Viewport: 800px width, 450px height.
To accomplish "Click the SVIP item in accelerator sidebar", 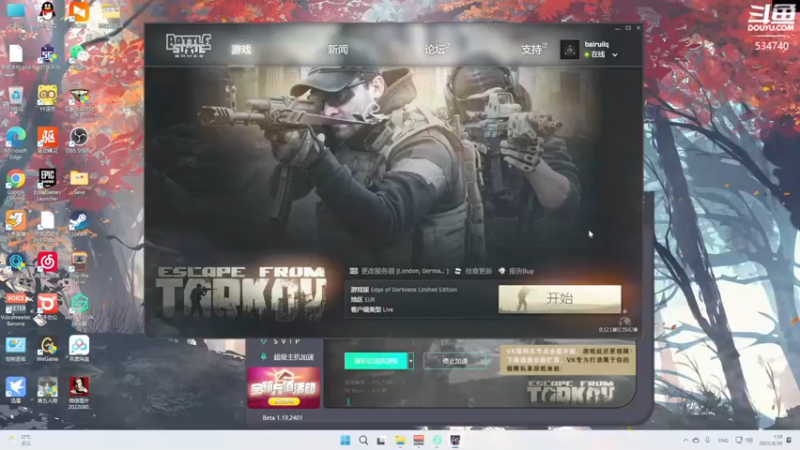I will pyautogui.click(x=281, y=341).
